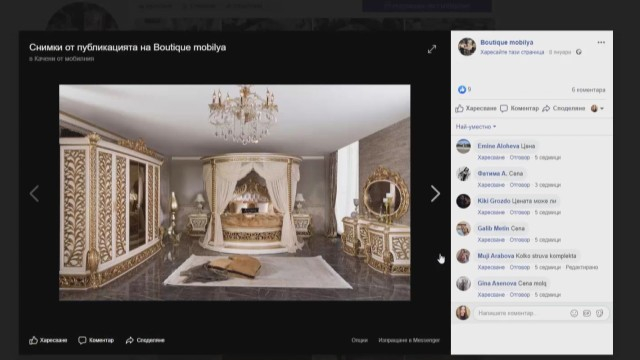This screenshot has width=640, height=360.
Task: Open timestamp of Фатима А. comment
Action: point(547,185)
